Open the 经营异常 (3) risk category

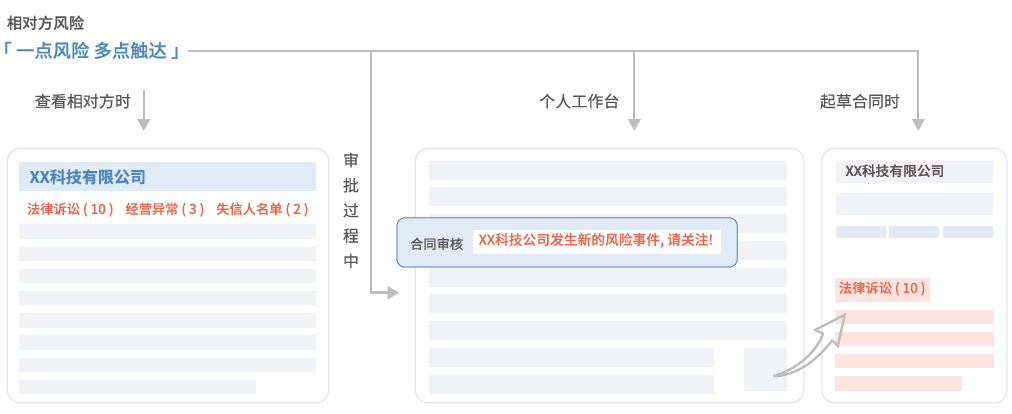point(164,209)
